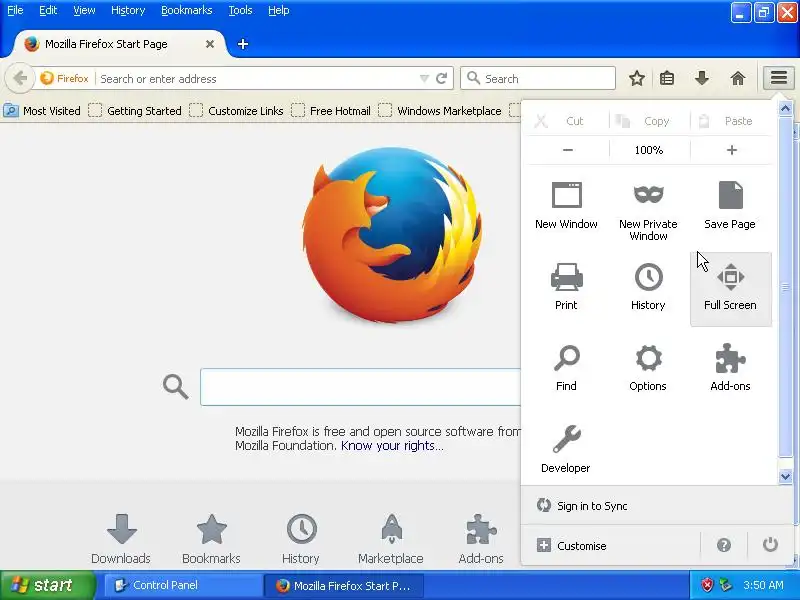Viewport: 800px width, 600px height.
Task: Open Bookmarks on the start page
Action: [211, 539]
